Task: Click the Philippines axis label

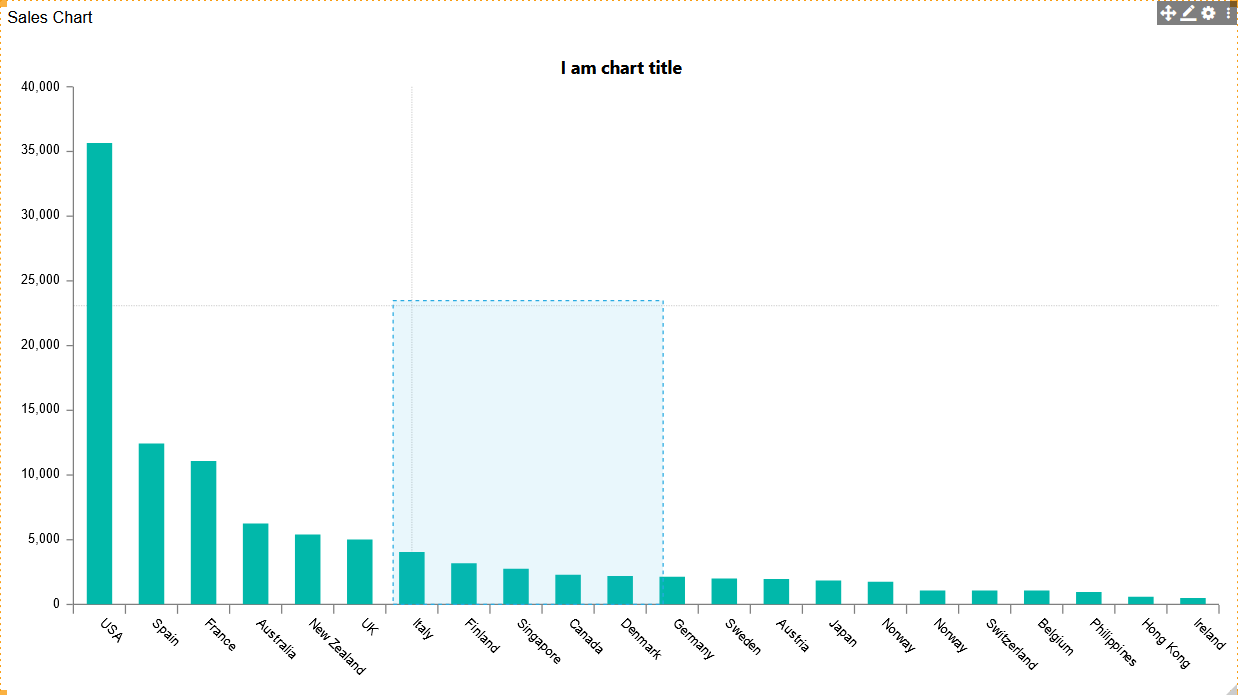Action: coord(1114,642)
